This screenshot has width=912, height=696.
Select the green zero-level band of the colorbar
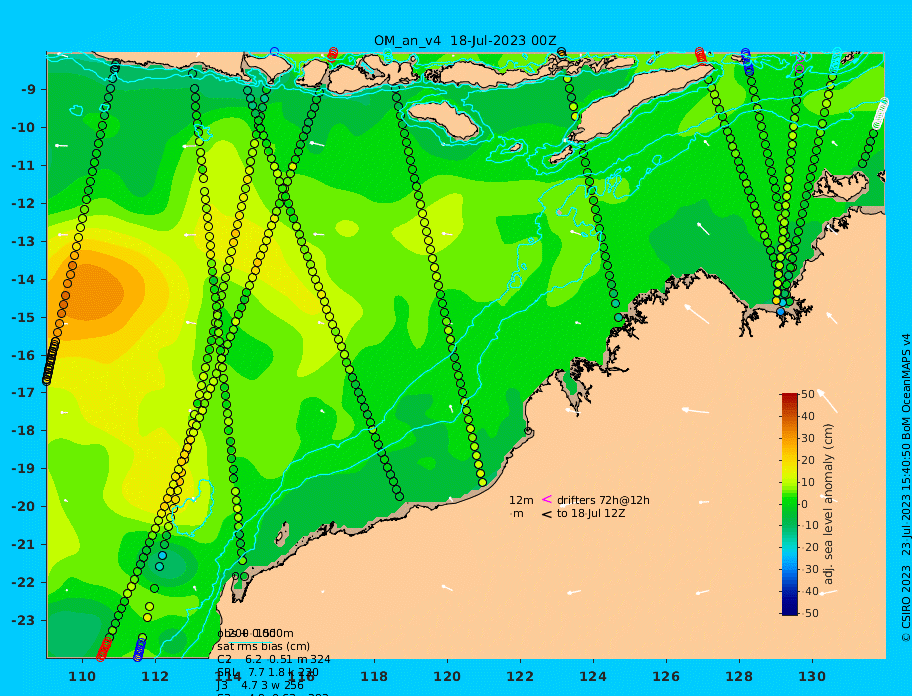790,504
